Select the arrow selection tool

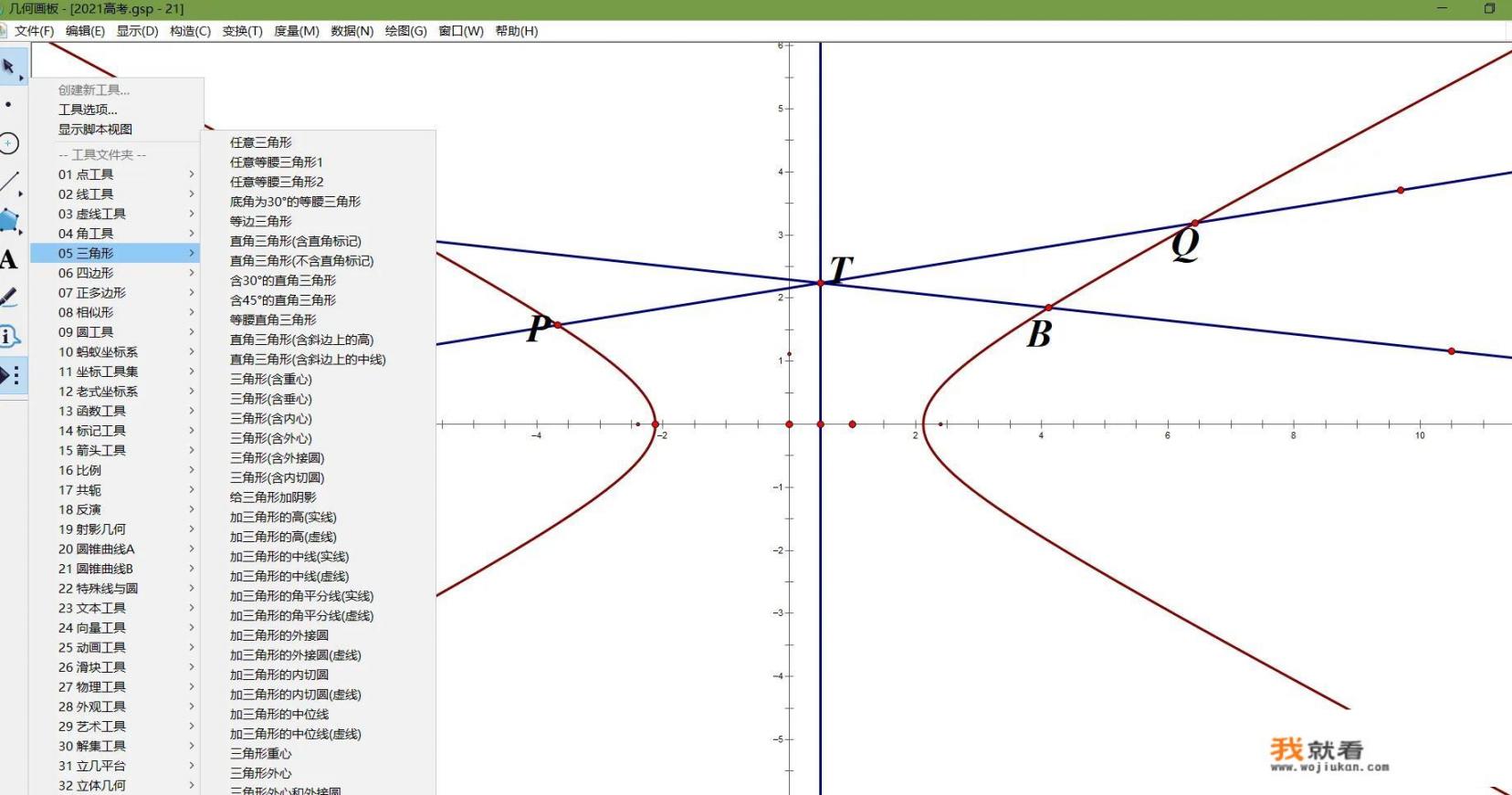(x=9, y=67)
